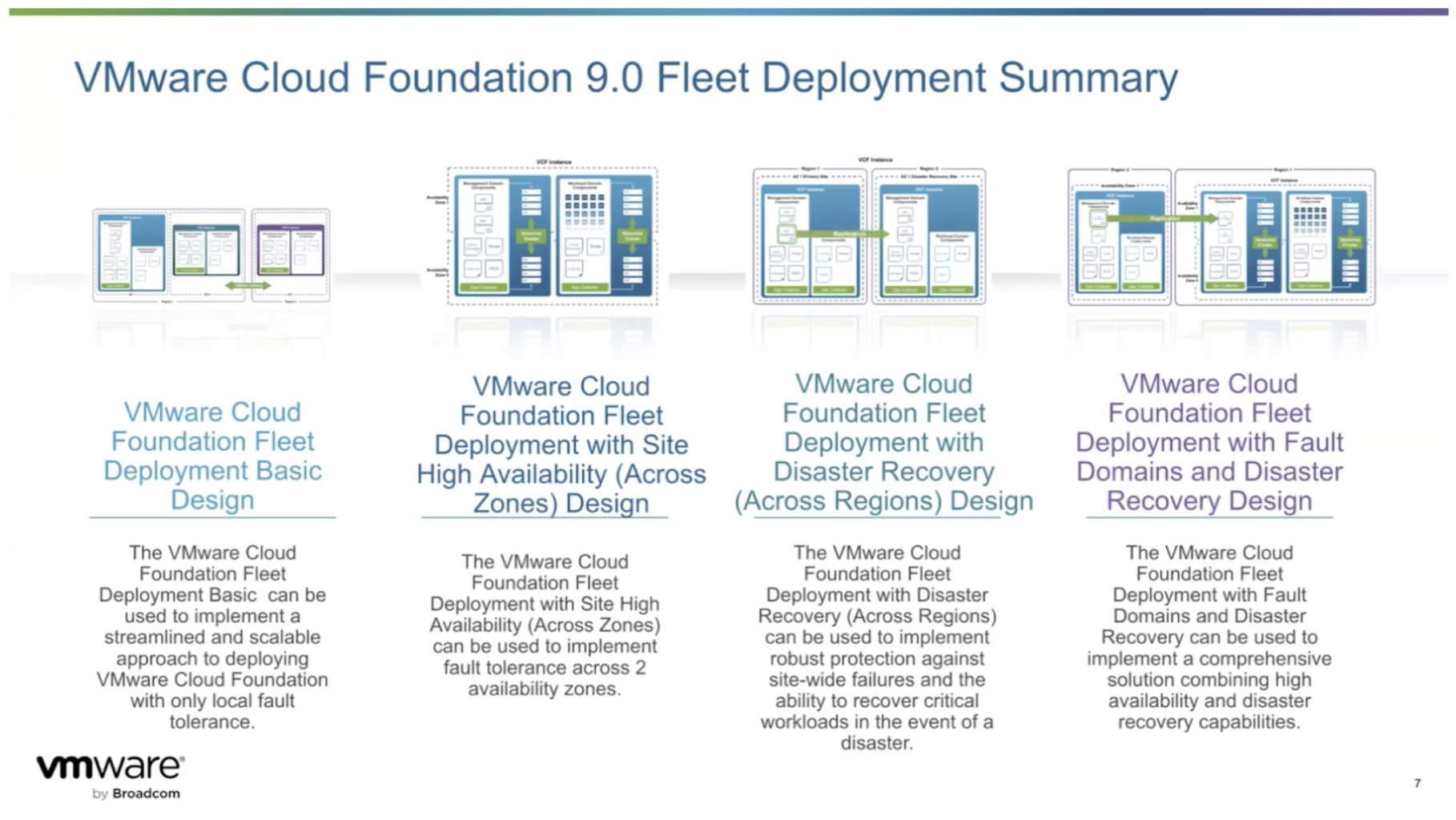The image size is (1456, 820).
Task: Click the heading ending 'Fault Domains and Disaster Recovery Design'
Action: 1209,442
